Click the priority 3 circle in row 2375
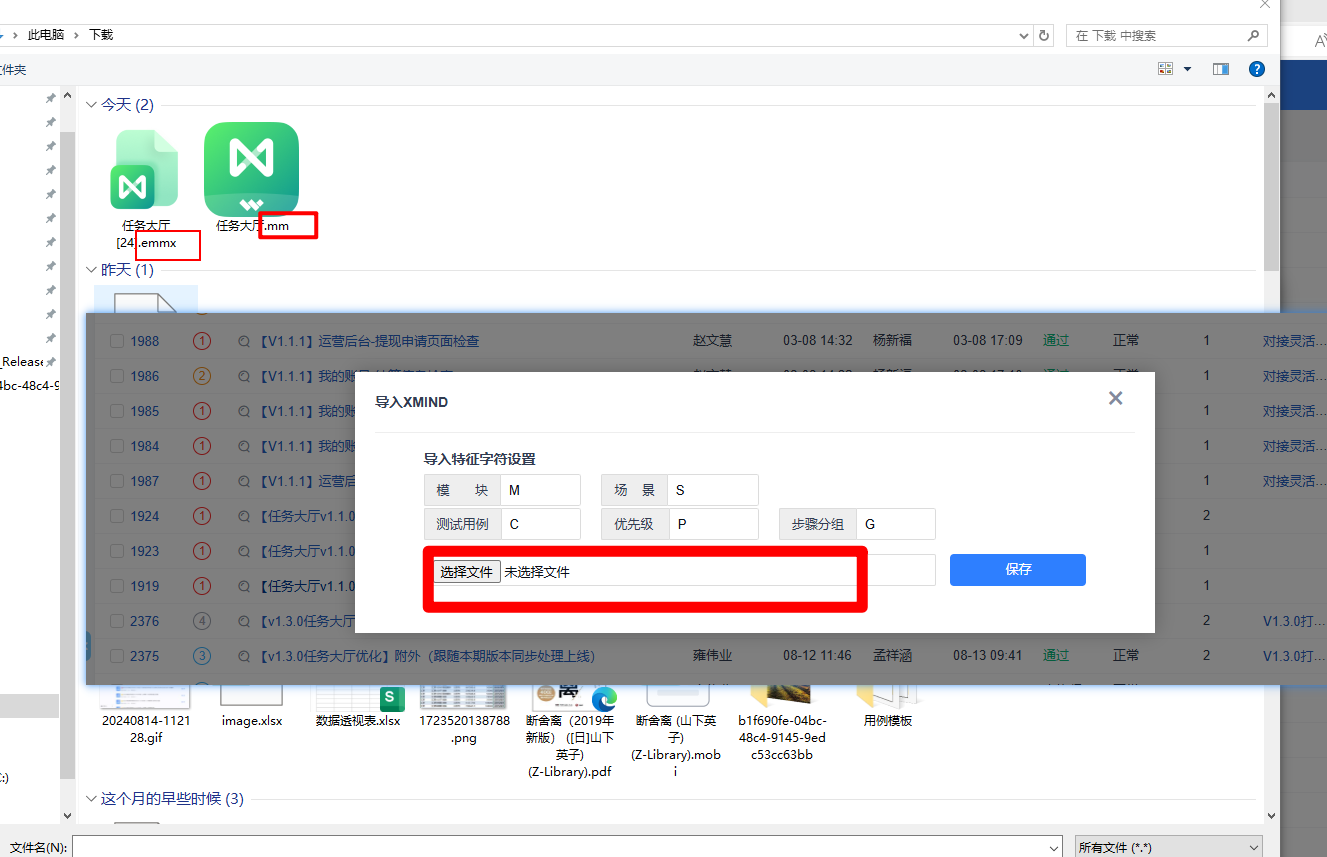The image size is (1327, 857). (x=202, y=656)
